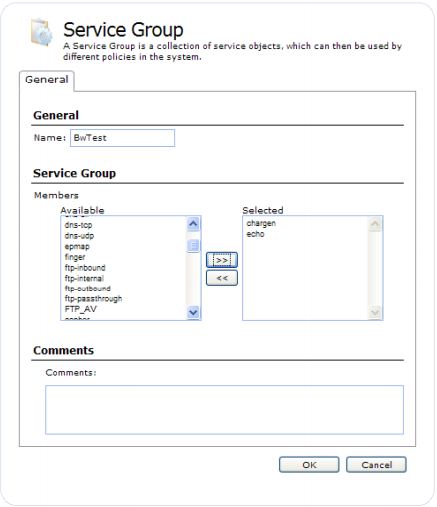Select dns-udp in Available list
The height and width of the screenshot is (507, 437).
(x=79, y=236)
